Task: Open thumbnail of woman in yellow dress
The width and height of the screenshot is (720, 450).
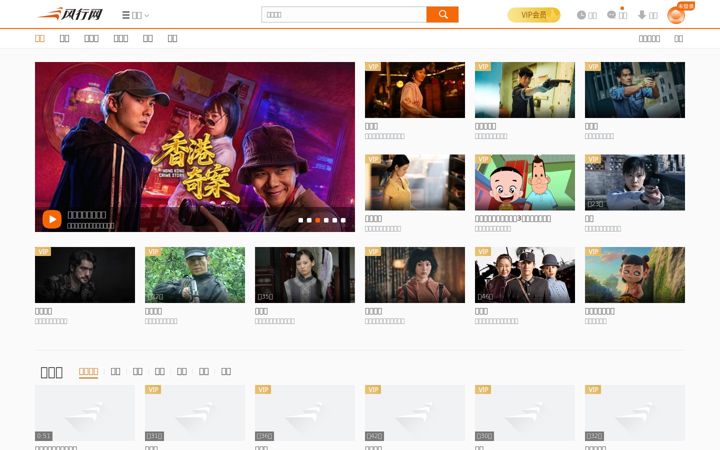Action: point(415,182)
